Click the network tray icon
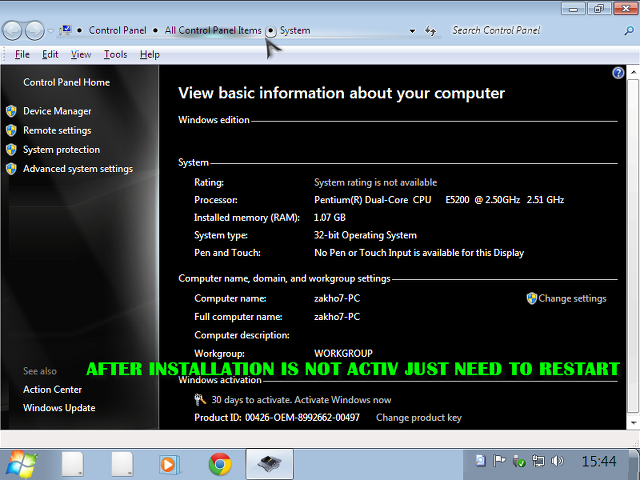Screen dimensions: 640x480 pyautogui.click(x=538, y=461)
